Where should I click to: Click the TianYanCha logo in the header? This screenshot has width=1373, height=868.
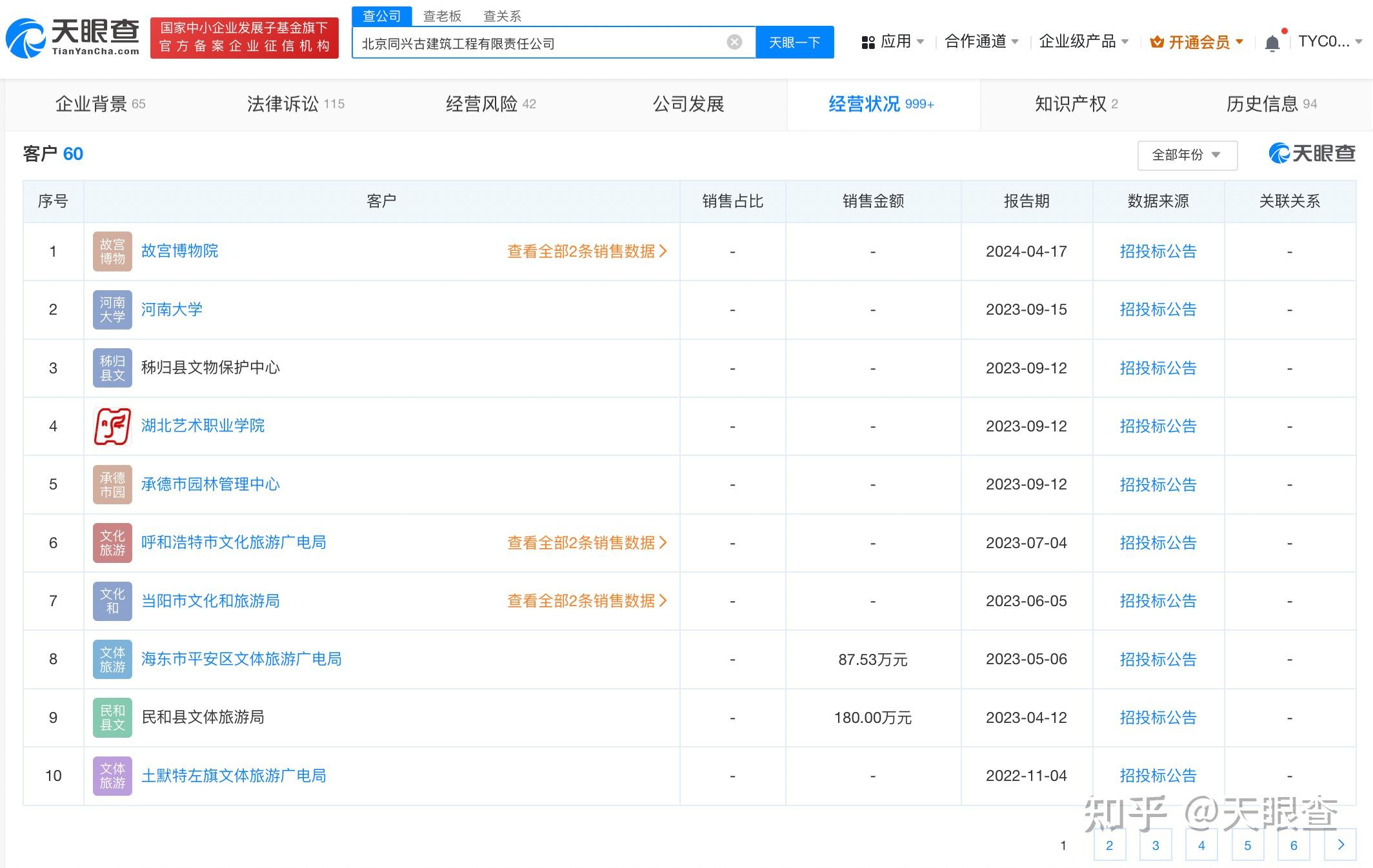point(72,38)
